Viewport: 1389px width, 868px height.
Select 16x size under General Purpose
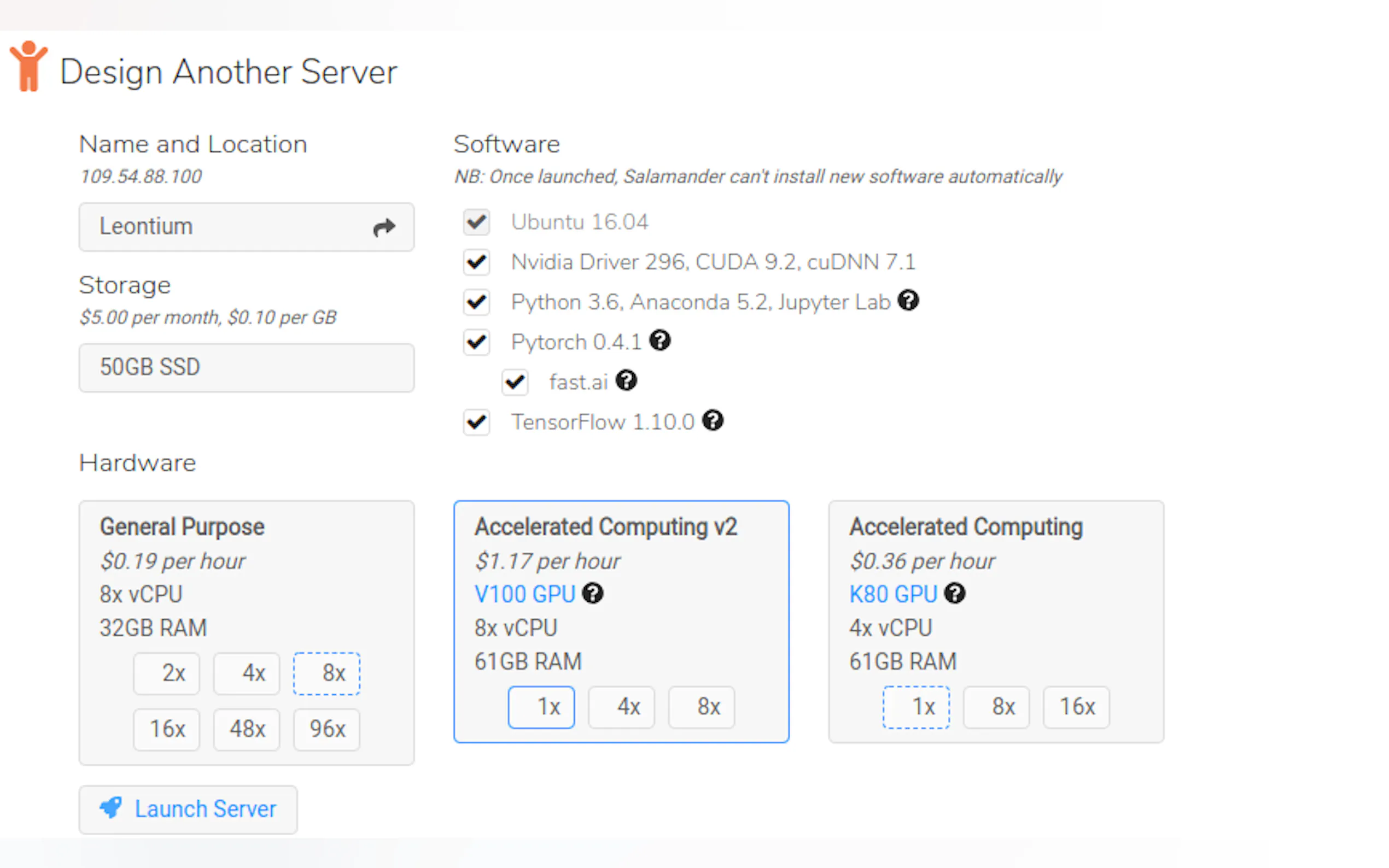[167, 729]
